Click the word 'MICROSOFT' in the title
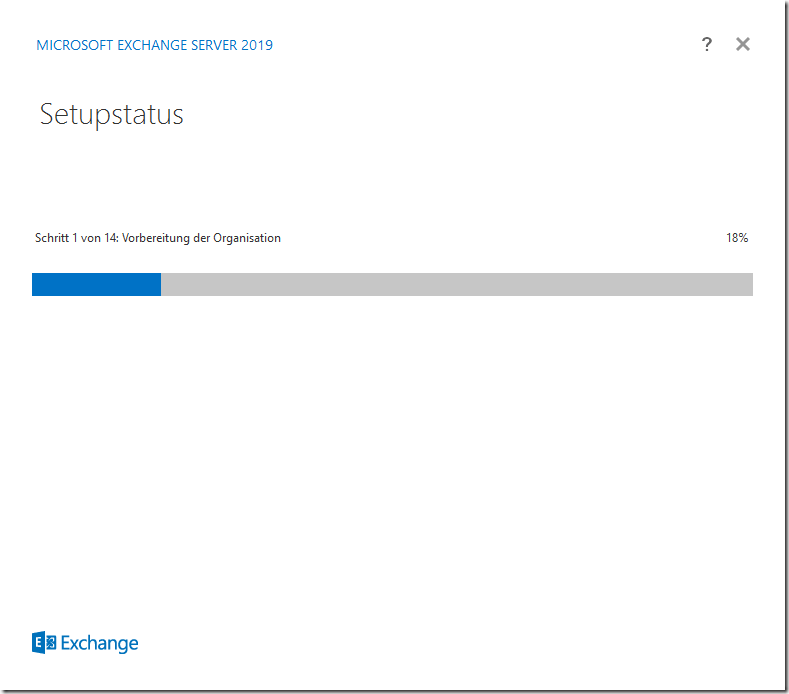This screenshot has width=789, height=694. point(73,45)
